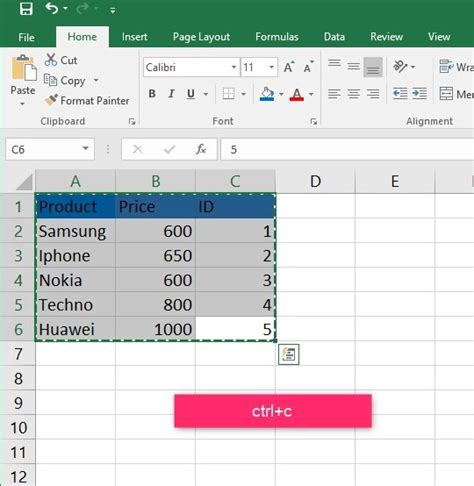Open the Borders dropdown arrow
The height and width of the screenshot is (486, 474).
[x=244, y=94]
